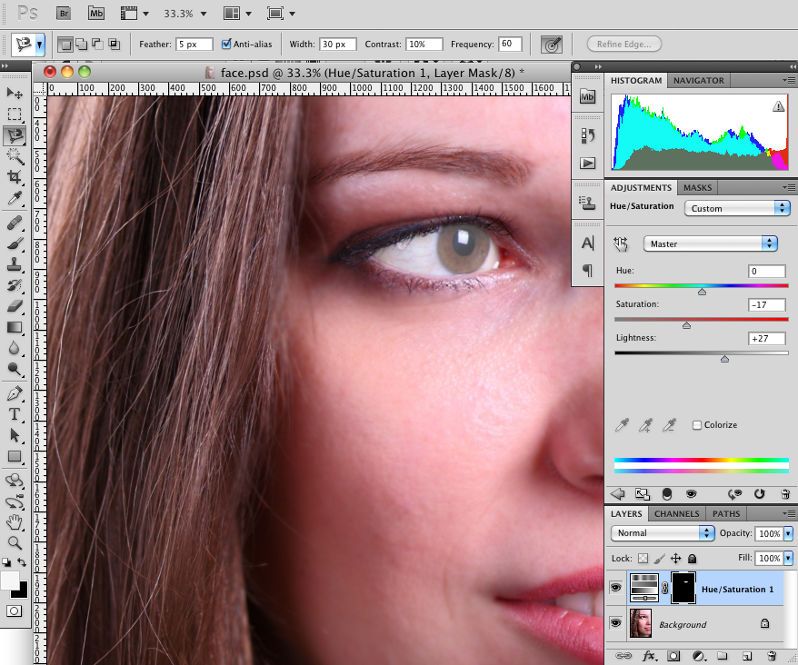Select the Move tool
Screen dimensions: 798x665
tap(15, 93)
